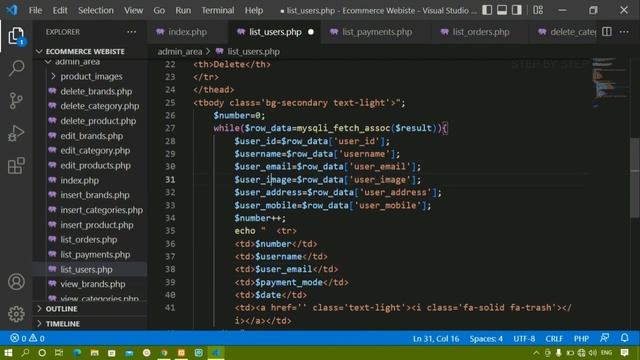The image size is (640, 360).
Task: Open the Manage gear icon
Action: coord(16,314)
